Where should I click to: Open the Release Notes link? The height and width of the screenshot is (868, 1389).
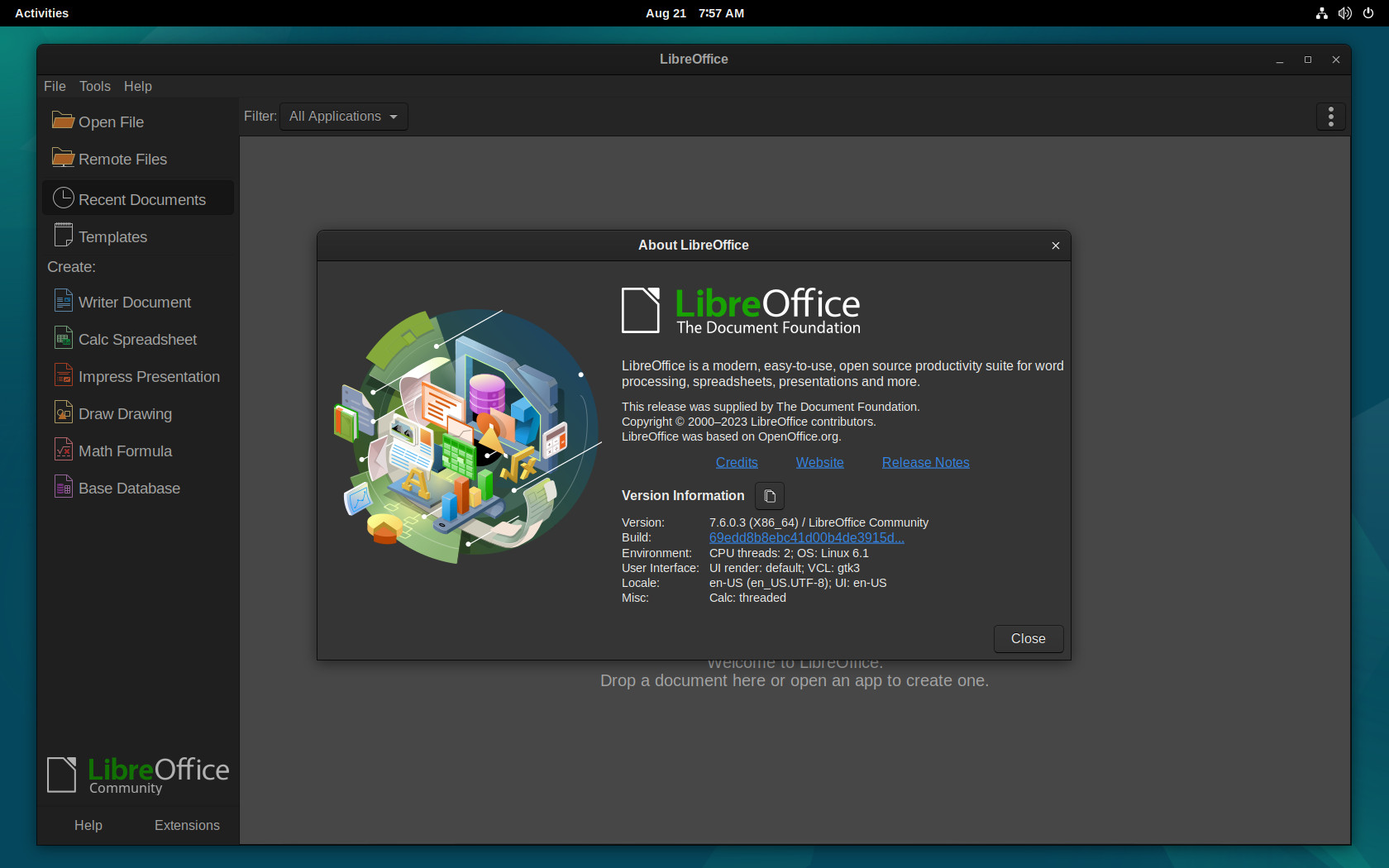926,462
